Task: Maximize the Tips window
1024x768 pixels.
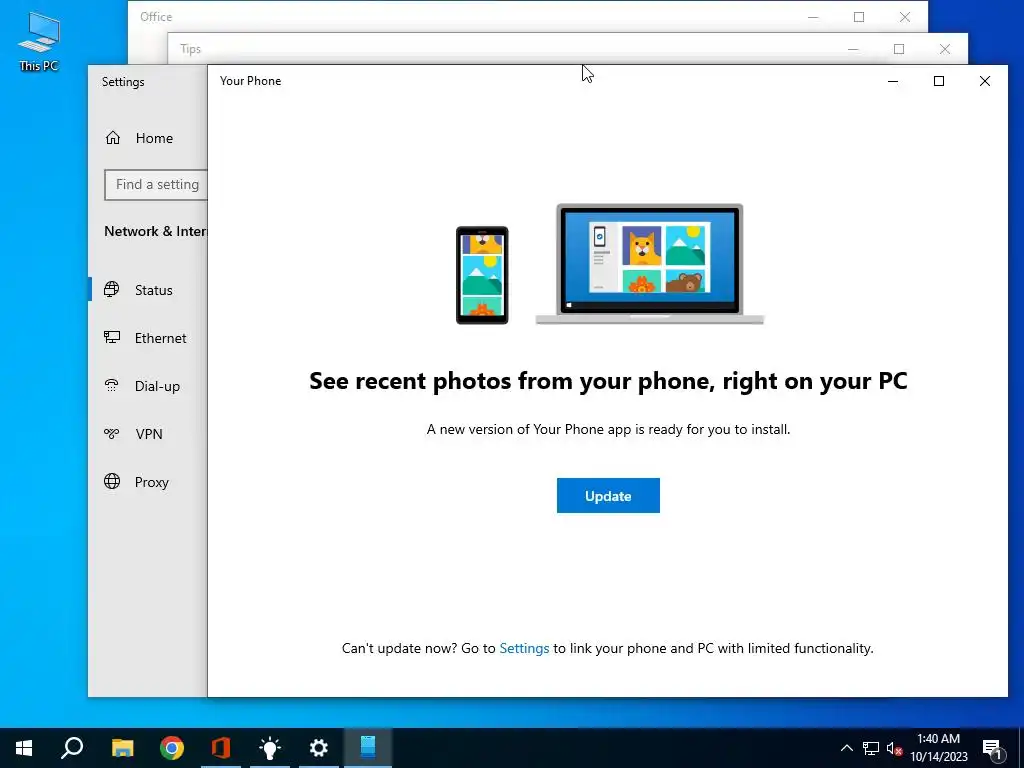Action: click(x=899, y=49)
